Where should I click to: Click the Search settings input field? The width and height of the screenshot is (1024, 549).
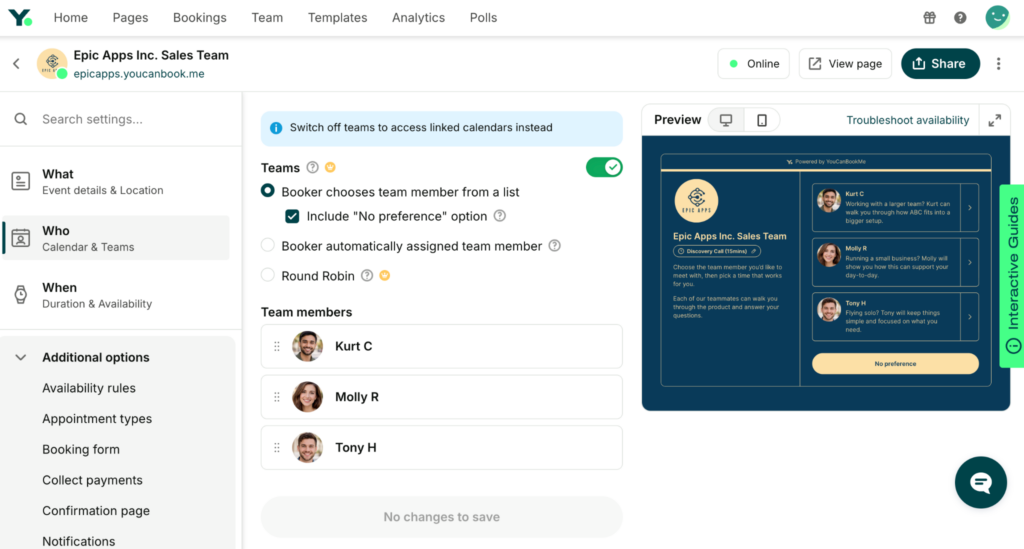click(121, 119)
